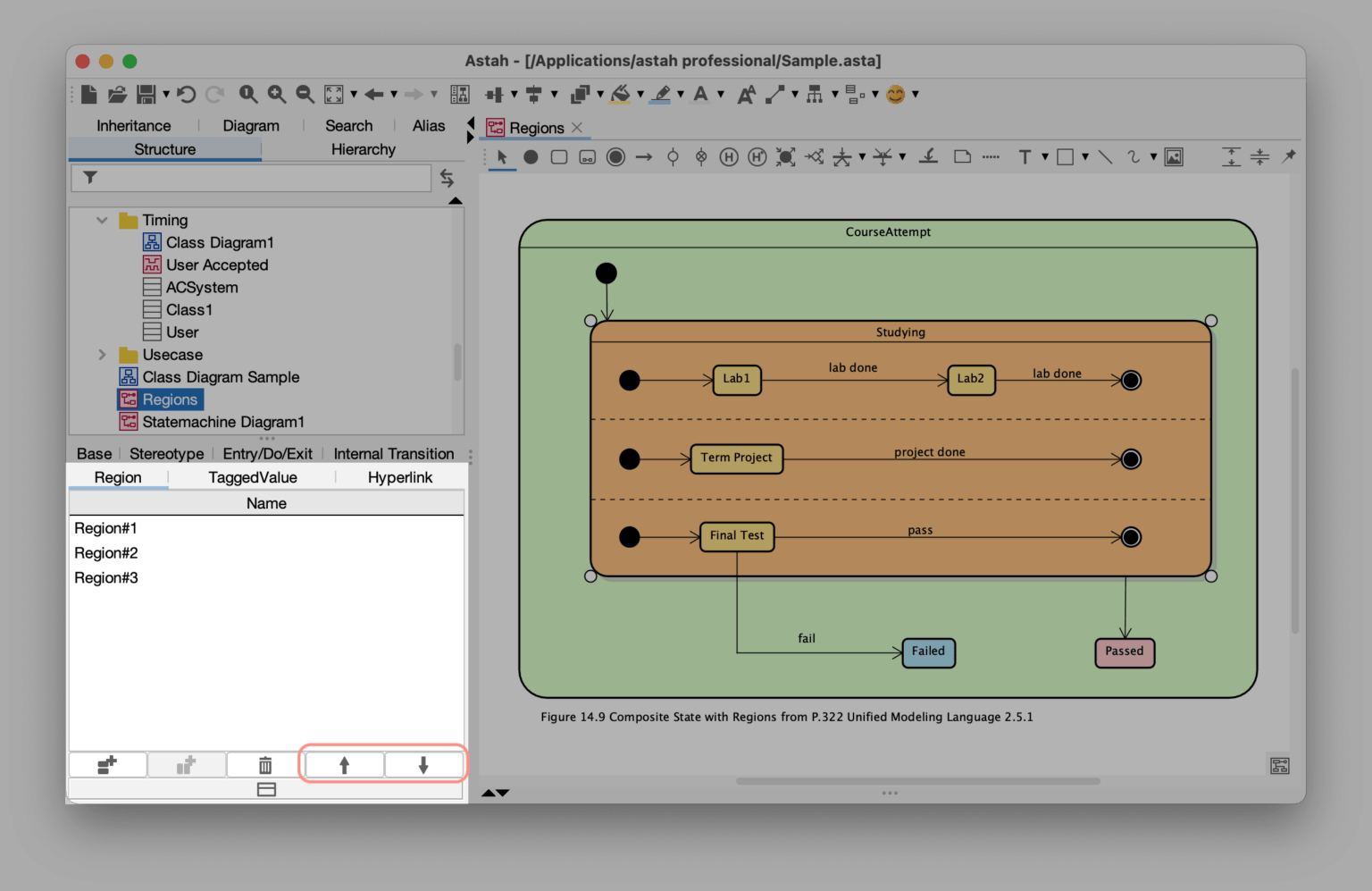The width and height of the screenshot is (1372, 891).
Task: Click the Zoom In magnifier icon
Action: pyautogui.click(x=277, y=94)
